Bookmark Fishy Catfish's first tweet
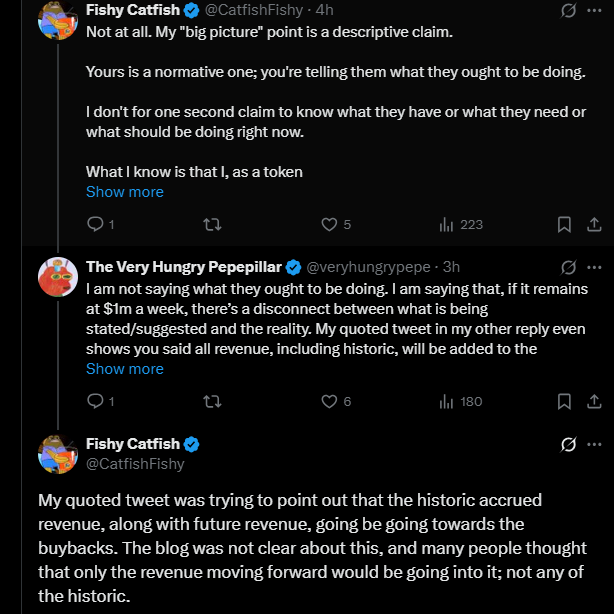Image resolution: width=614 pixels, height=614 pixels. point(564,224)
